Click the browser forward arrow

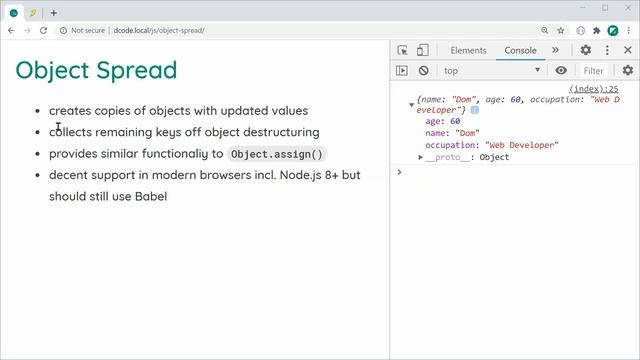[x=27, y=31]
